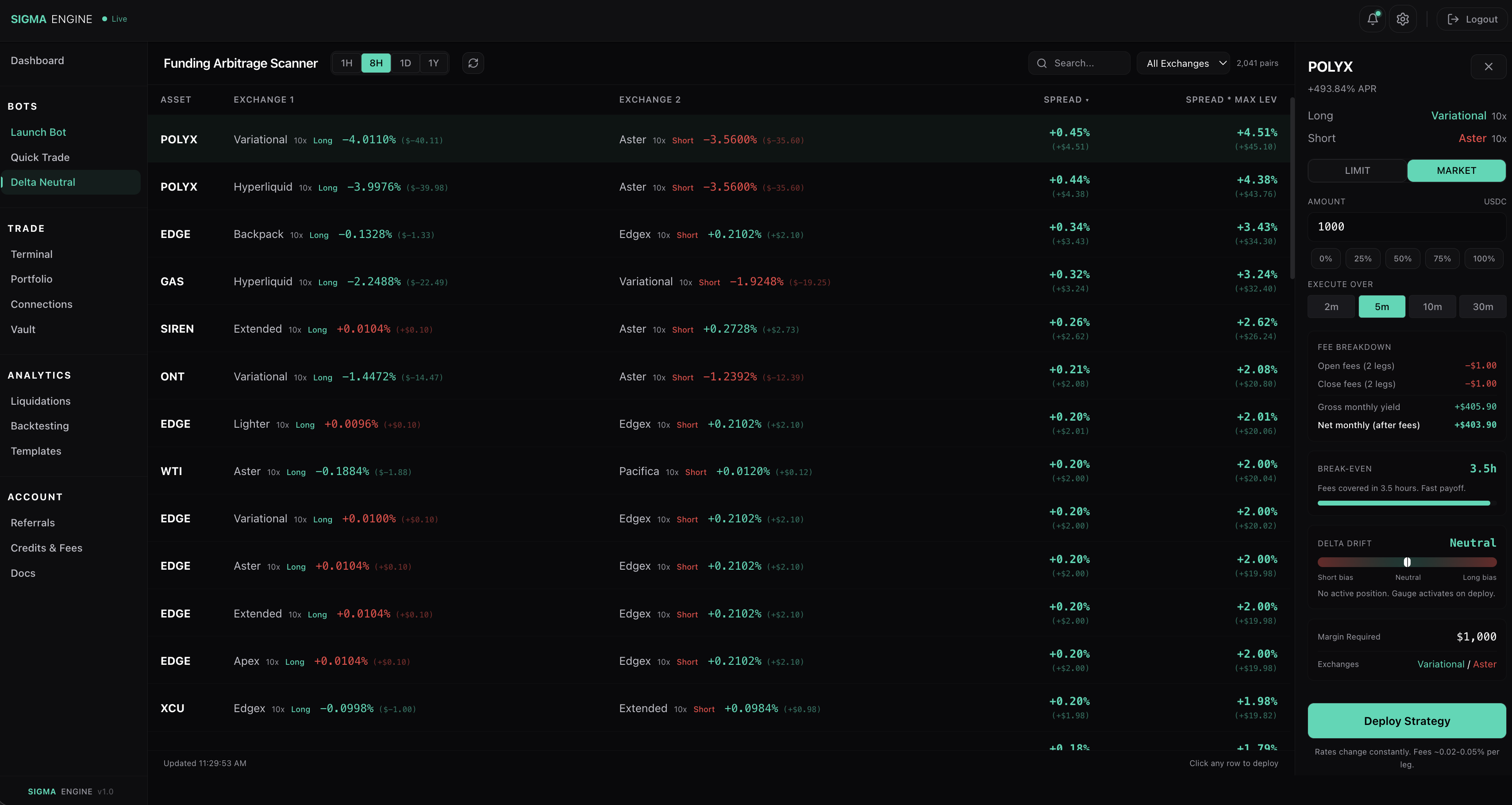This screenshot has width=1512, height=805.
Task: Select the EDGE Lighter/Edgex row
Action: [719, 424]
